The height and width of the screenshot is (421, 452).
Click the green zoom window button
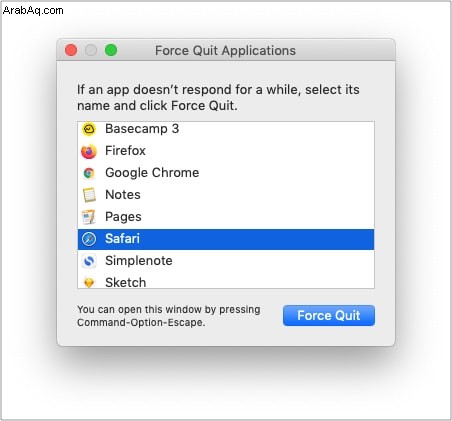click(111, 50)
